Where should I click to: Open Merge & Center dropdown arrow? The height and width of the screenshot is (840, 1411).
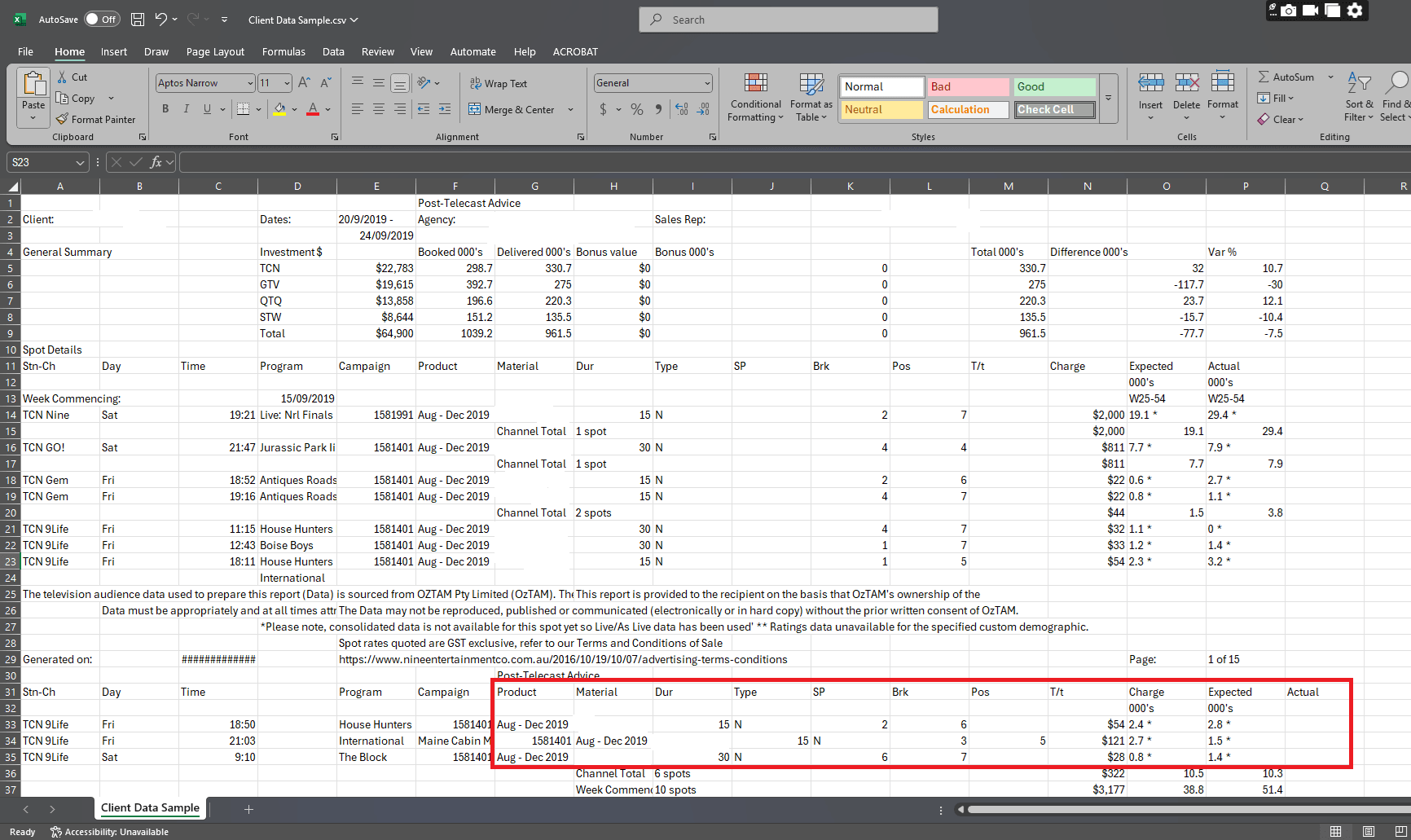(x=570, y=109)
